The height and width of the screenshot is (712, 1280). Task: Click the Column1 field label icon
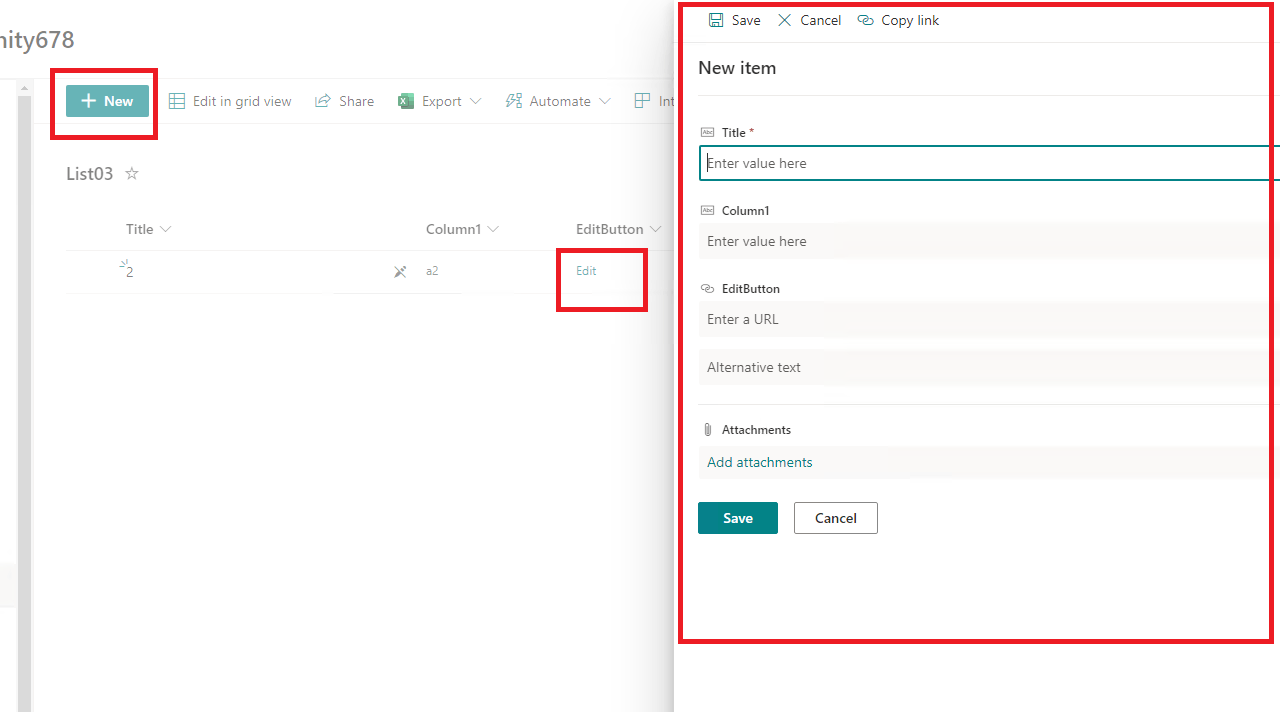(708, 210)
